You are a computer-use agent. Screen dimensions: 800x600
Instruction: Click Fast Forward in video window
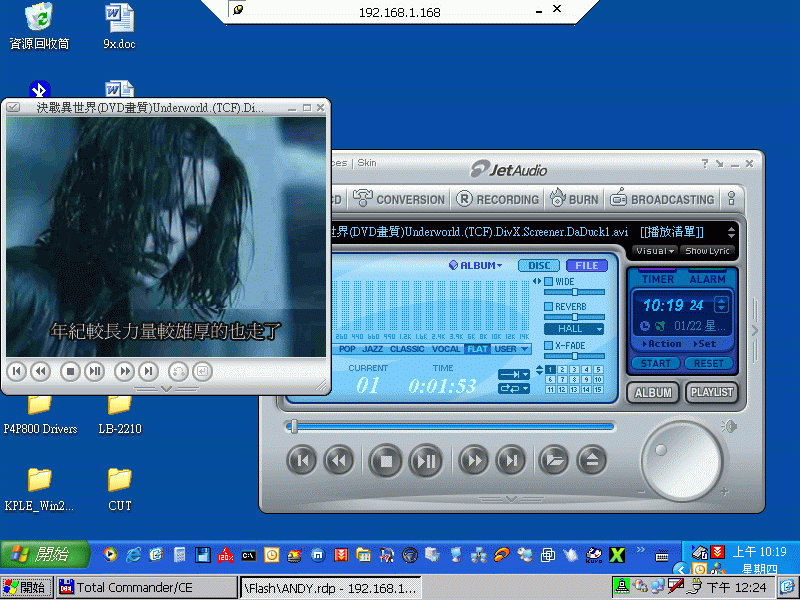[124, 371]
